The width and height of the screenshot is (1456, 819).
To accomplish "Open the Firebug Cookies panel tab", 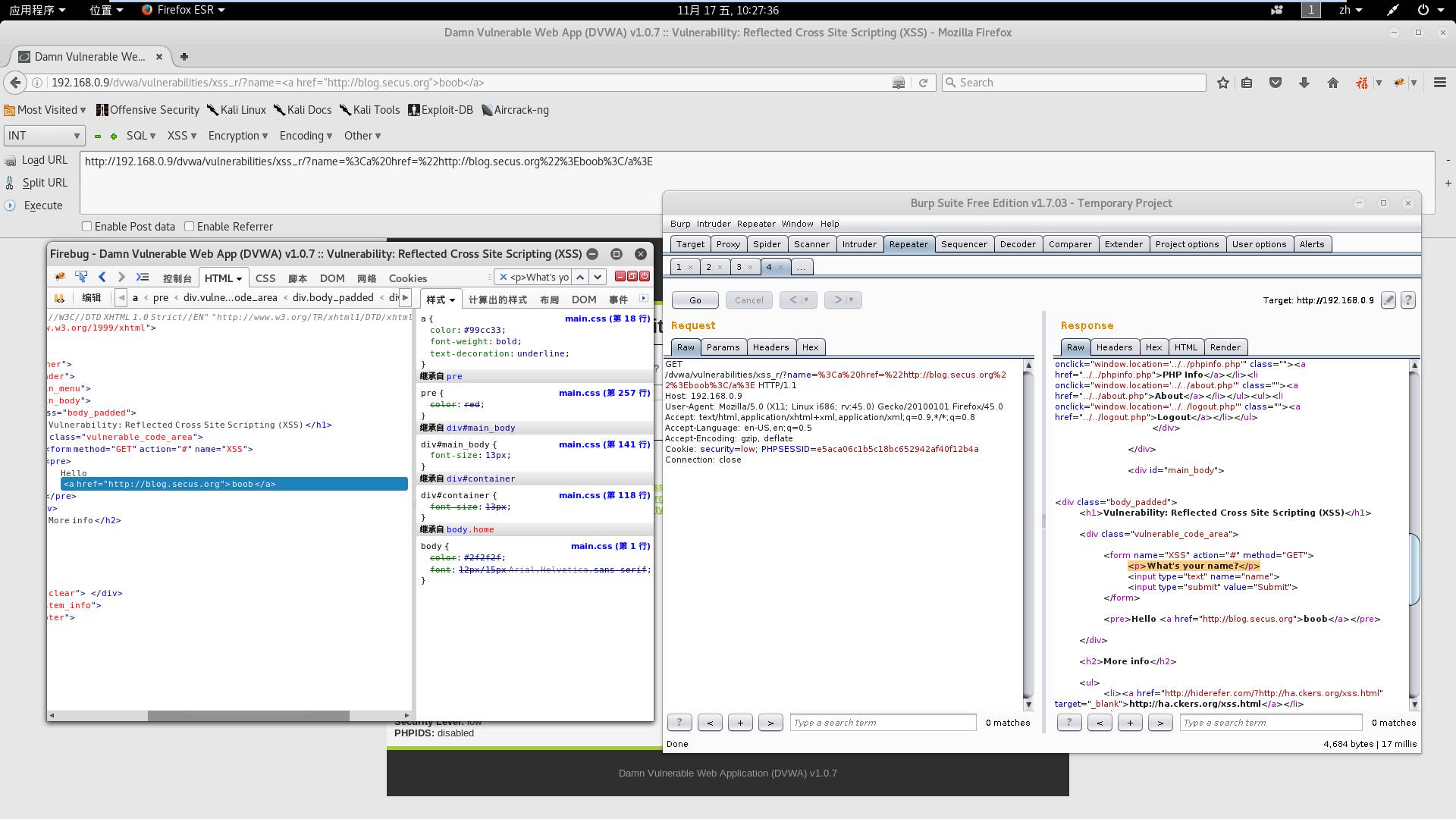I will 408,278.
